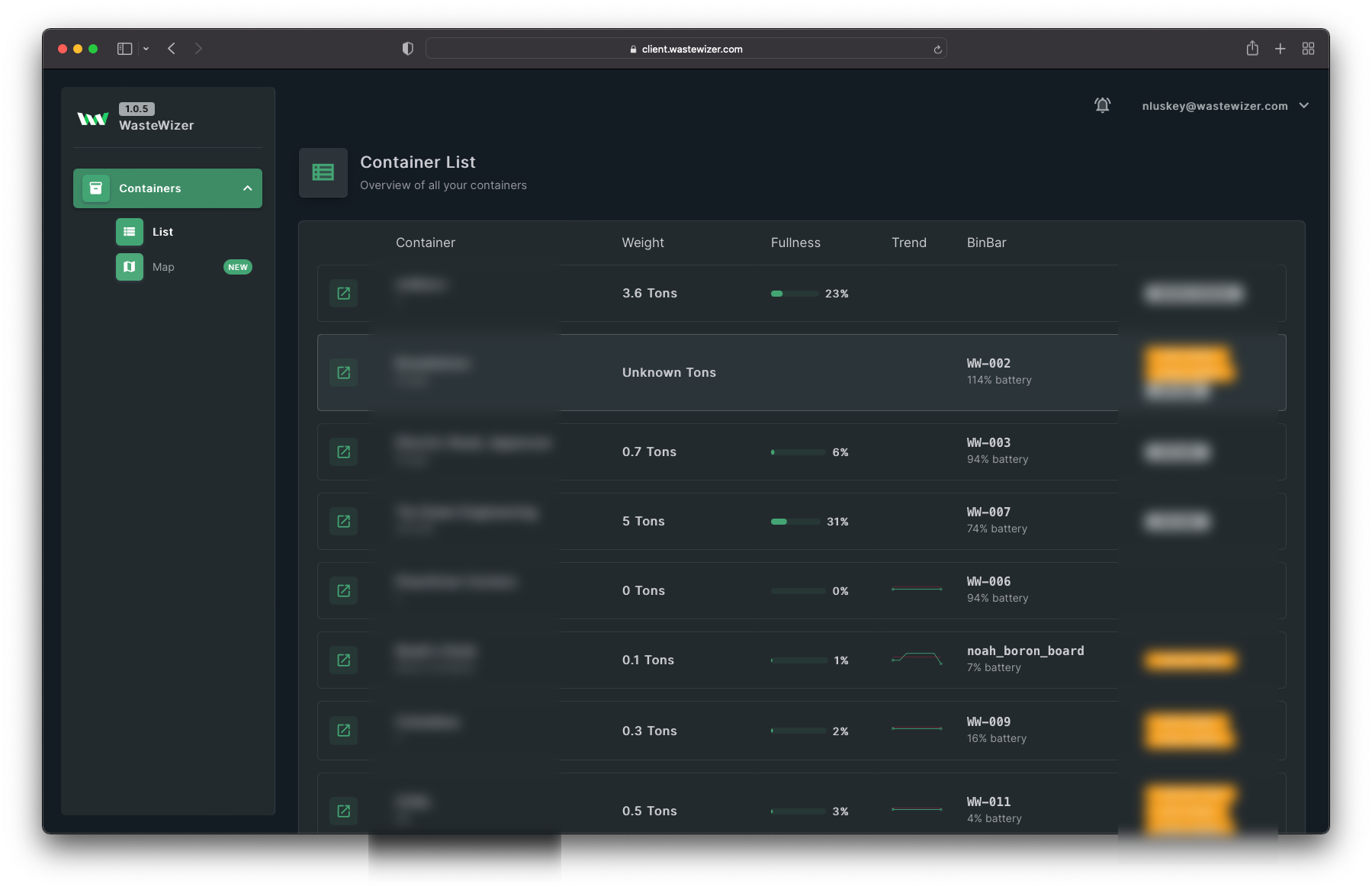1372x890 pixels.
Task: Click the client.wastewizer.com address field
Action: click(x=686, y=49)
